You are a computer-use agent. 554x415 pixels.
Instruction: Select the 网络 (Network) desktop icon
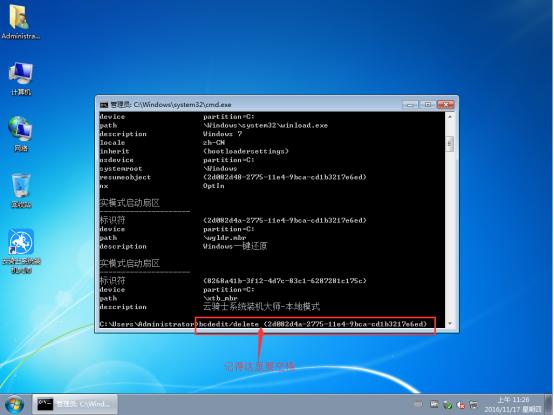20,134
